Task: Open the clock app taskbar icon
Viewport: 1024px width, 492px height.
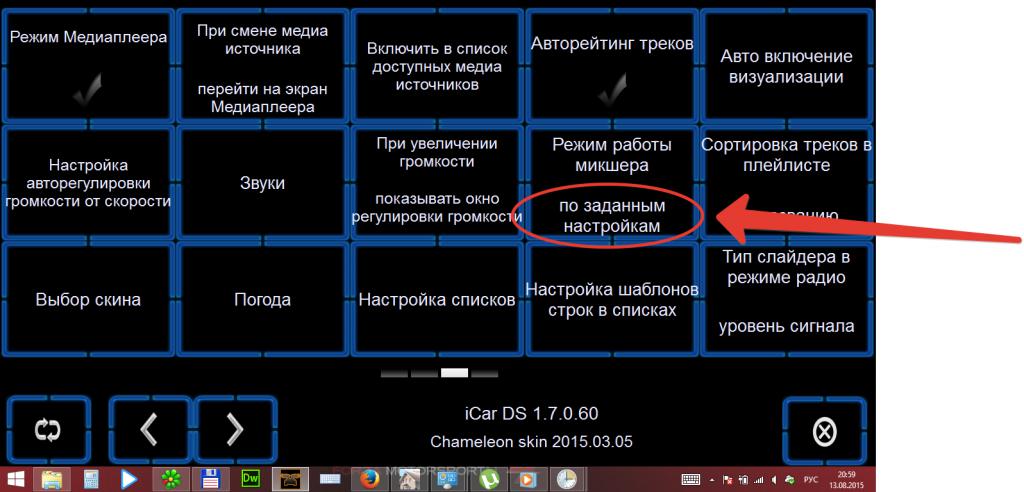Action: pyautogui.click(x=567, y=480)
